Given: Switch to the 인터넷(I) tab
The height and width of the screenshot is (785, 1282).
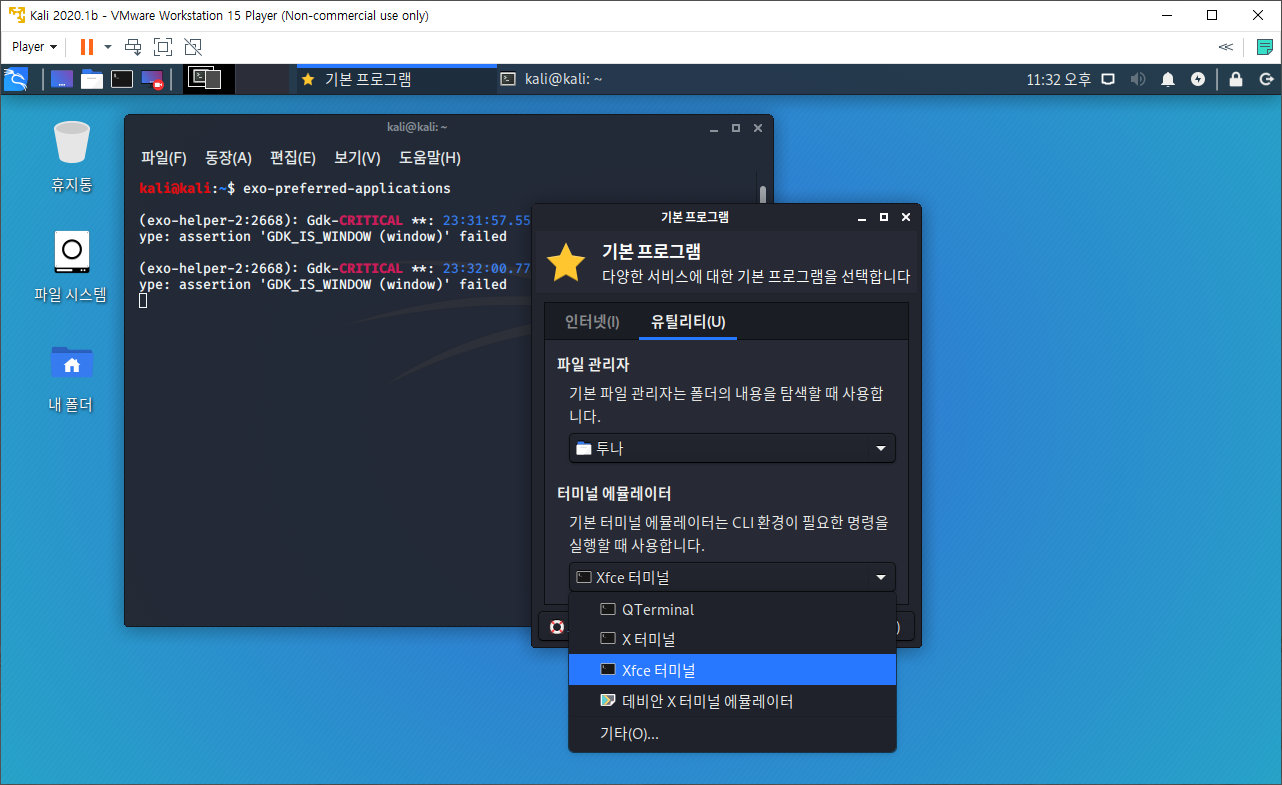Looking at the screenshot, I should 592,322.
